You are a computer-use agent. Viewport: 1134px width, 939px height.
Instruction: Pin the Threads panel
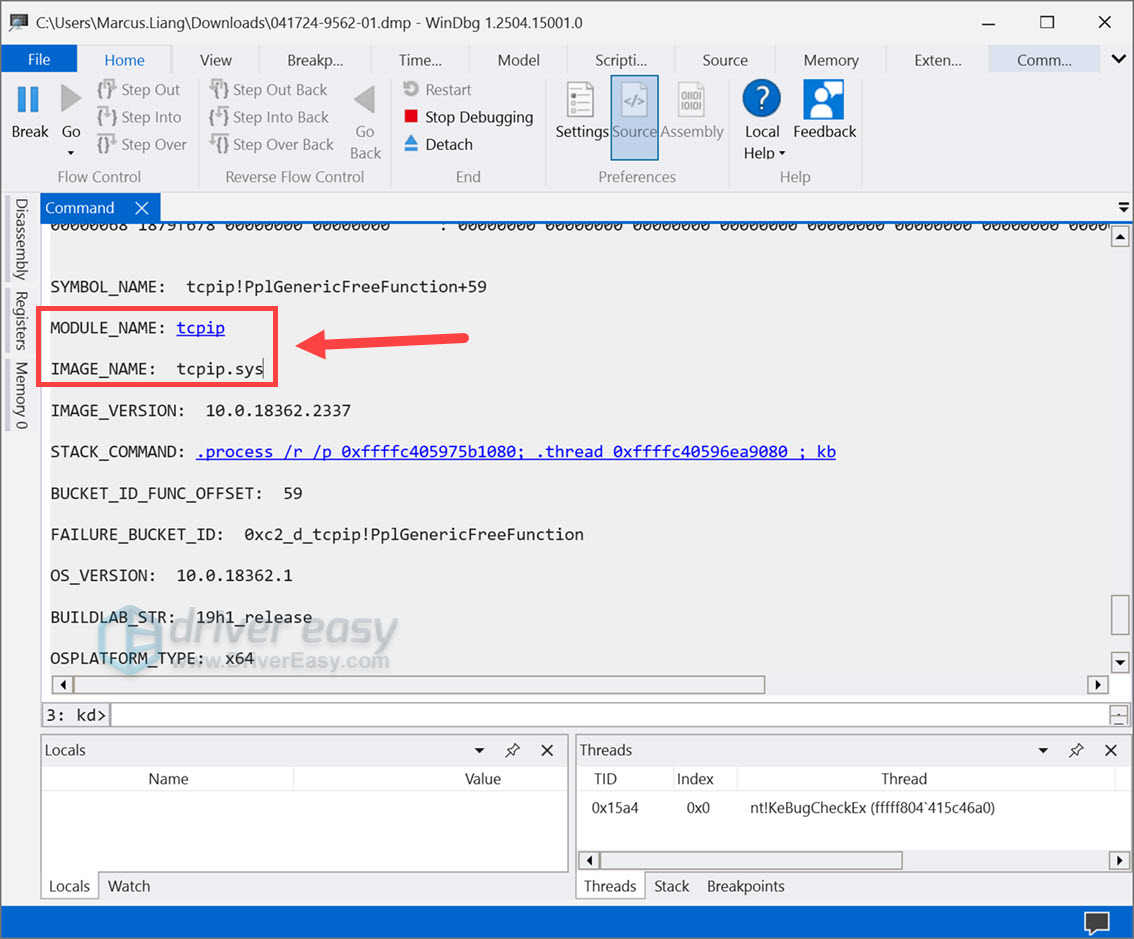pyautogui.click(x=1076, y=750)
